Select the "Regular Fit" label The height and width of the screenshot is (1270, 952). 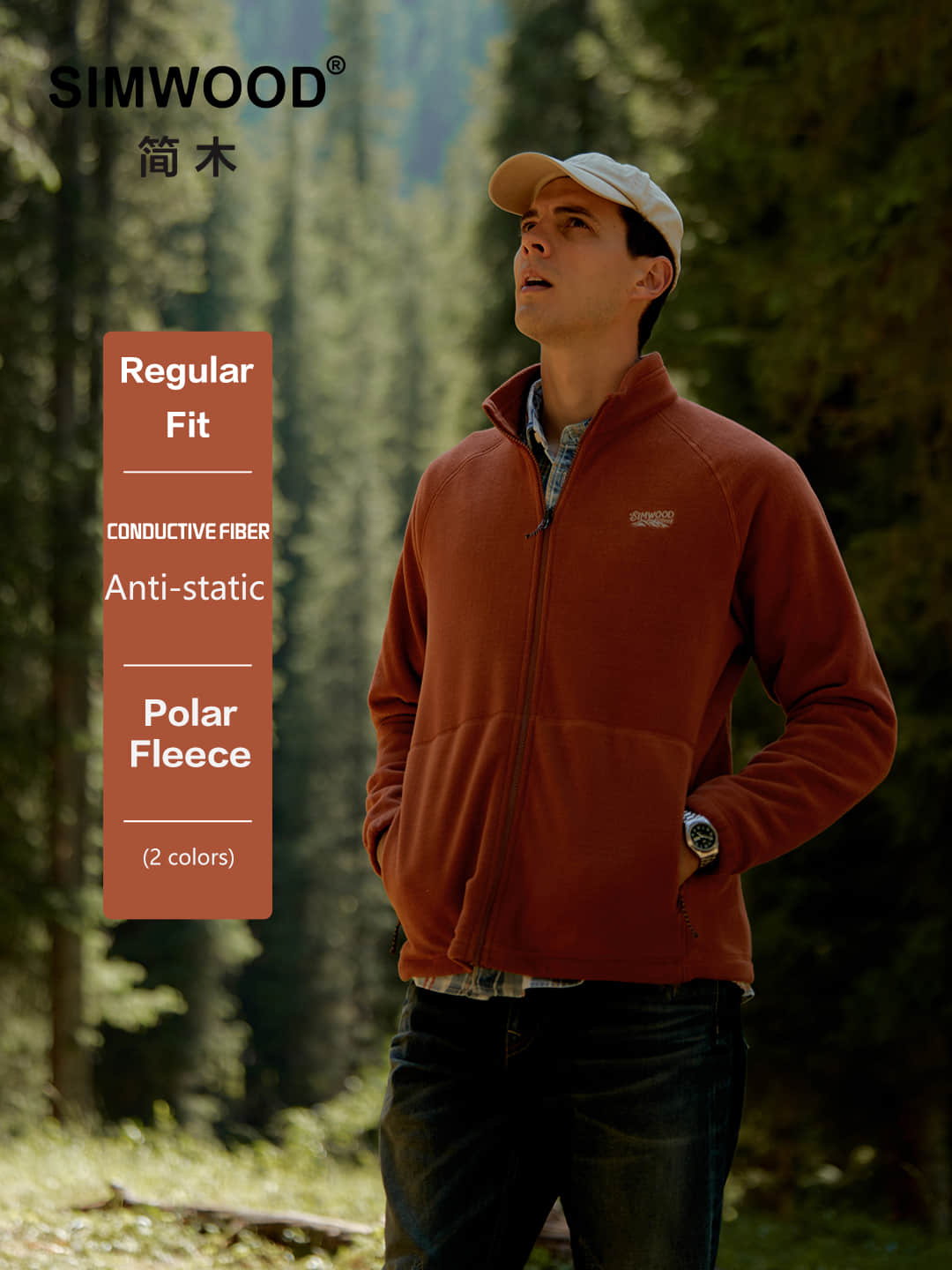click(x=187, y=397)
